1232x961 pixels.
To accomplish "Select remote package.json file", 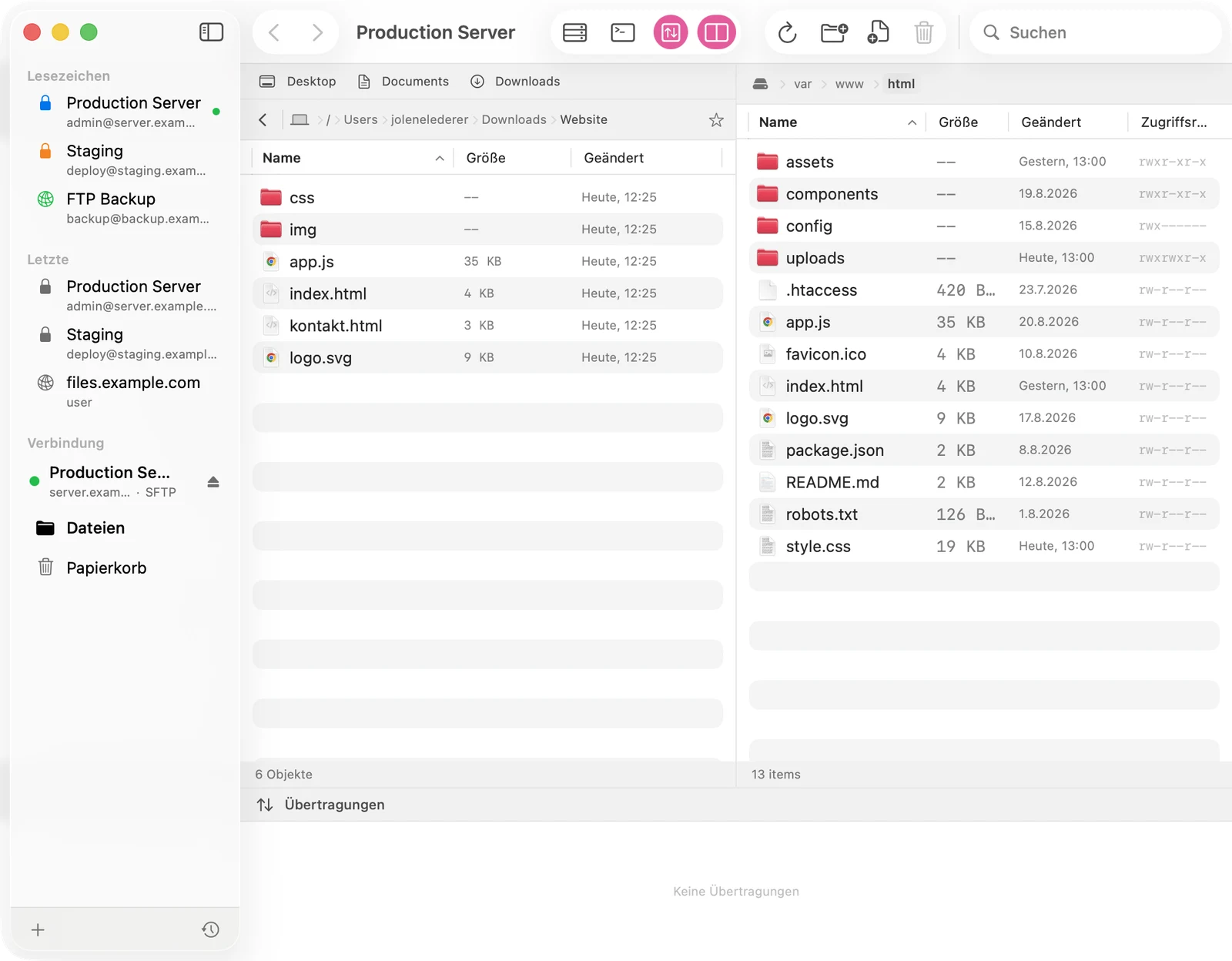I will pos(984,450).
